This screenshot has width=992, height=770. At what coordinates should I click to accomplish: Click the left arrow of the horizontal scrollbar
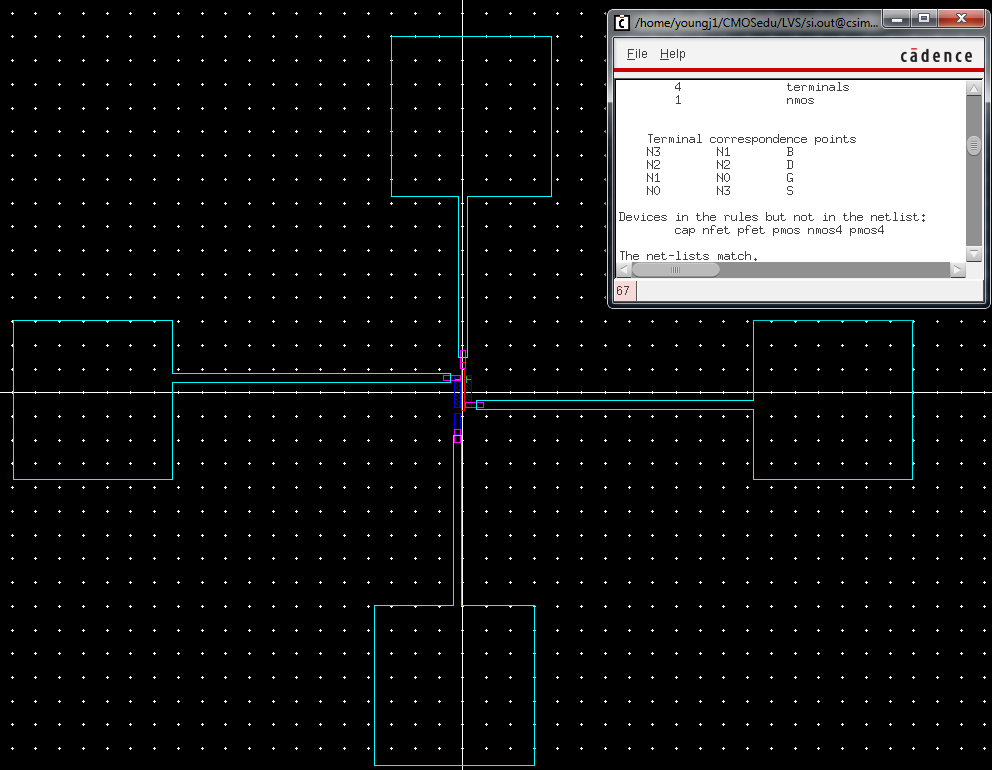(x=622, y=268)
